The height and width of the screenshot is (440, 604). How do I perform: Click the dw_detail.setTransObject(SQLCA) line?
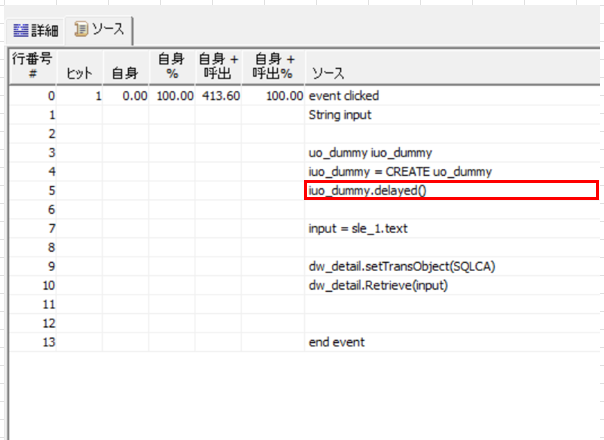[402, 267]
